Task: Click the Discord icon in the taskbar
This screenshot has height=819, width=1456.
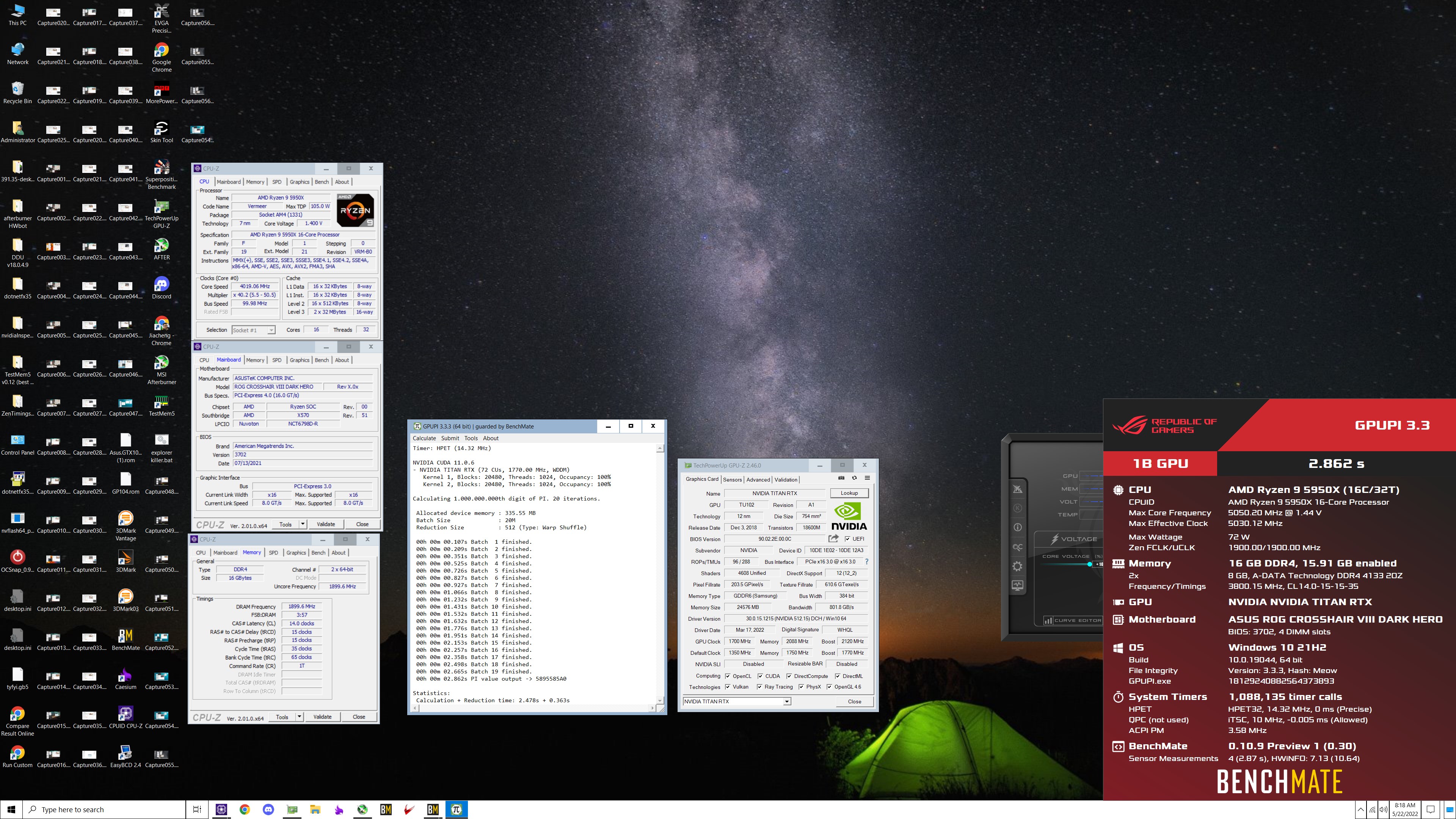Action: point(268,810)
